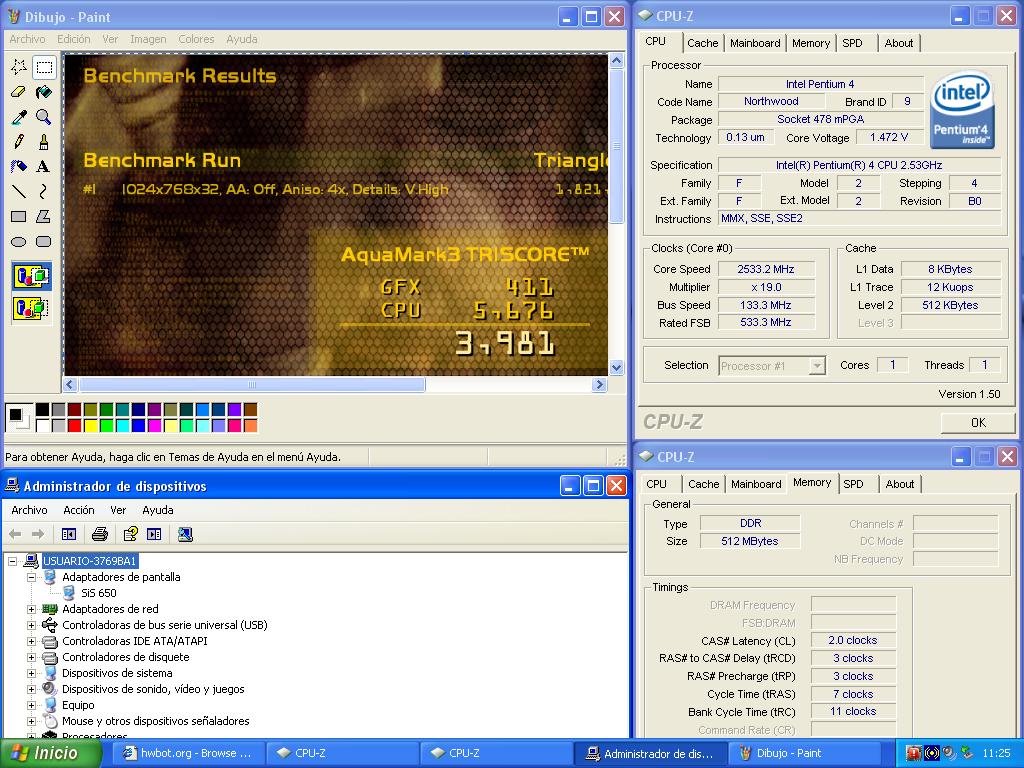
Task: Select the Brush tool in Paint
Action: tap(44, 141)
